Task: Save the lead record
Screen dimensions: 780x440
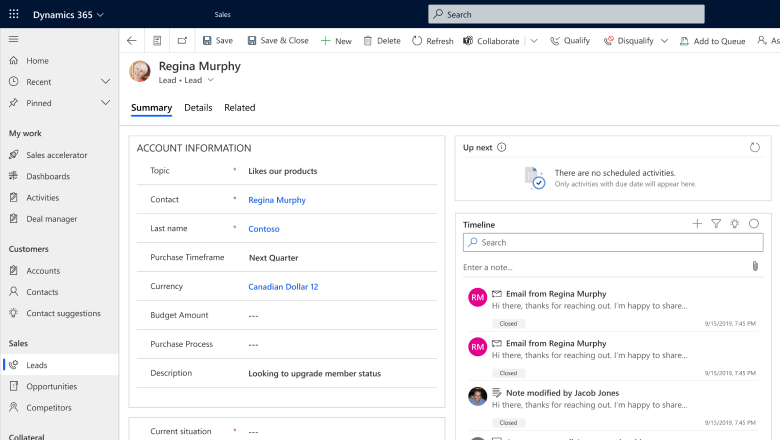Action: tap(218, 41)
